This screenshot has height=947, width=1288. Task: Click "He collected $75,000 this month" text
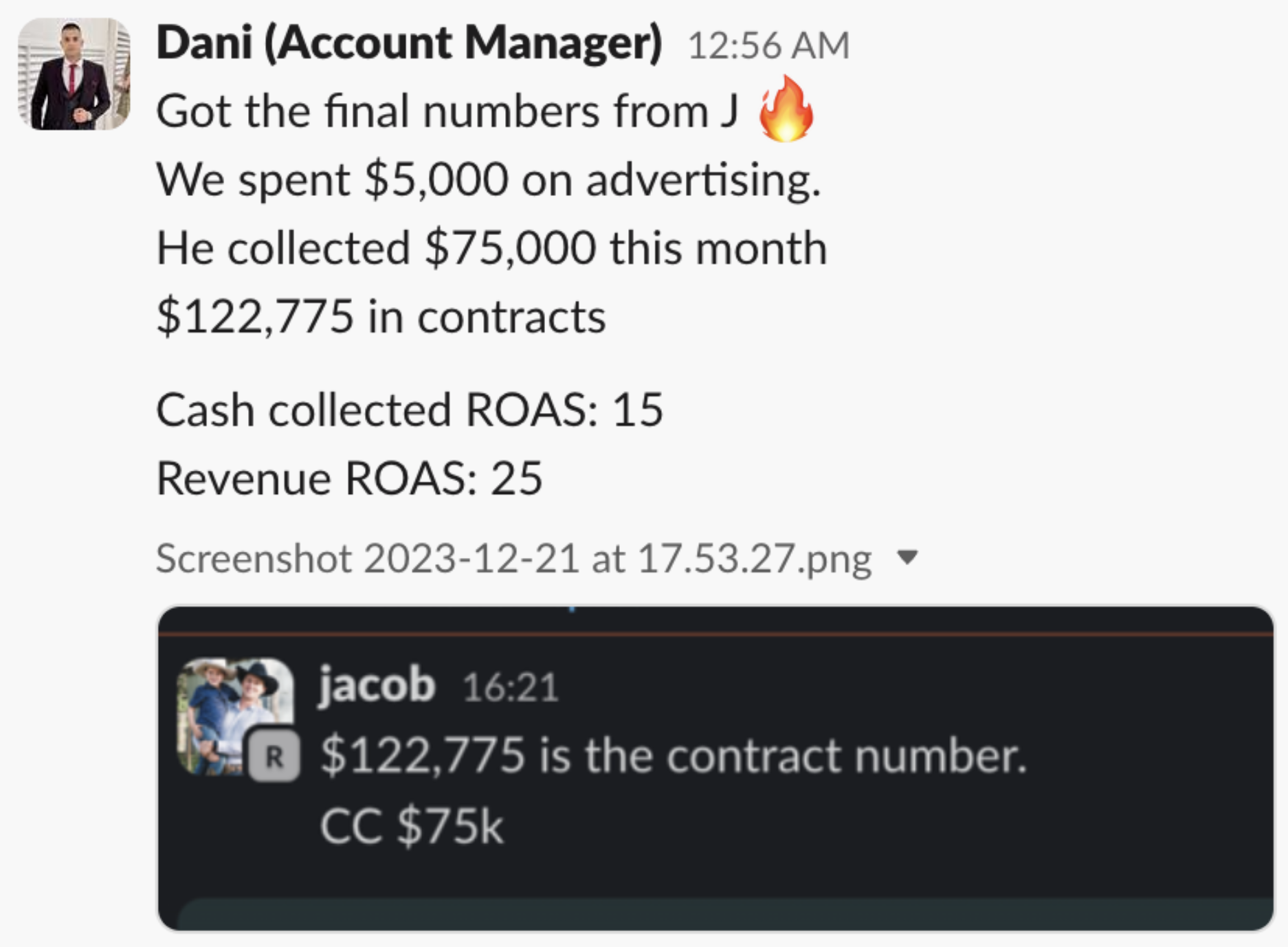[491, 248]
